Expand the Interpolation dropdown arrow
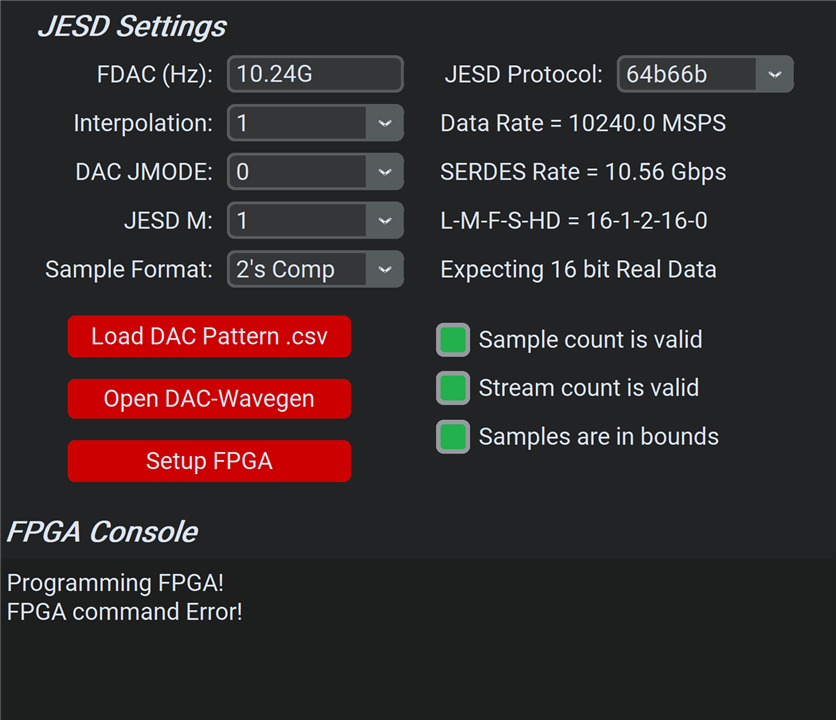The height and width of the screenshot is (720, 836). tap(384, 124)
